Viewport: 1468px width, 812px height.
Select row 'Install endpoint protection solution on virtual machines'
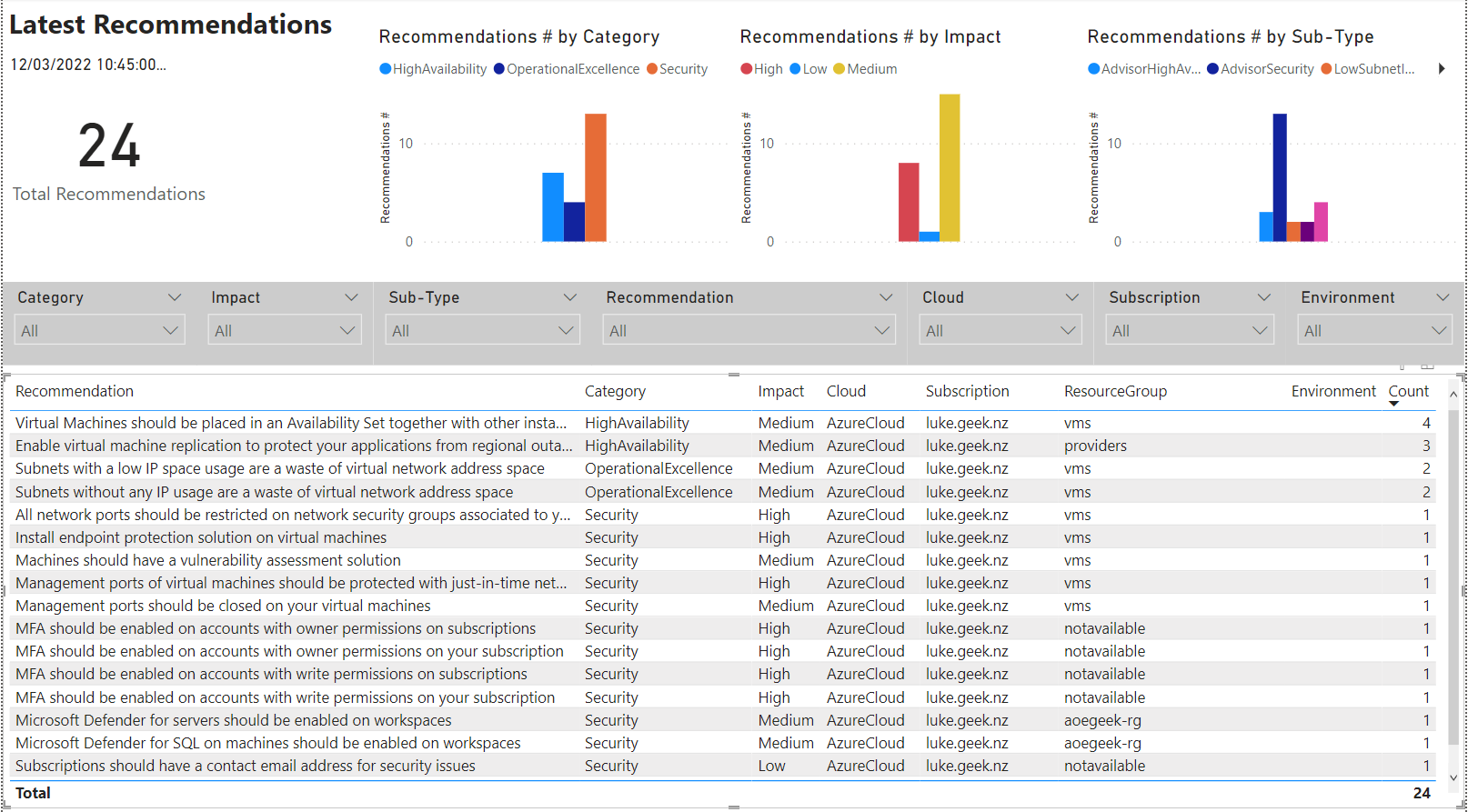(723, 537)
